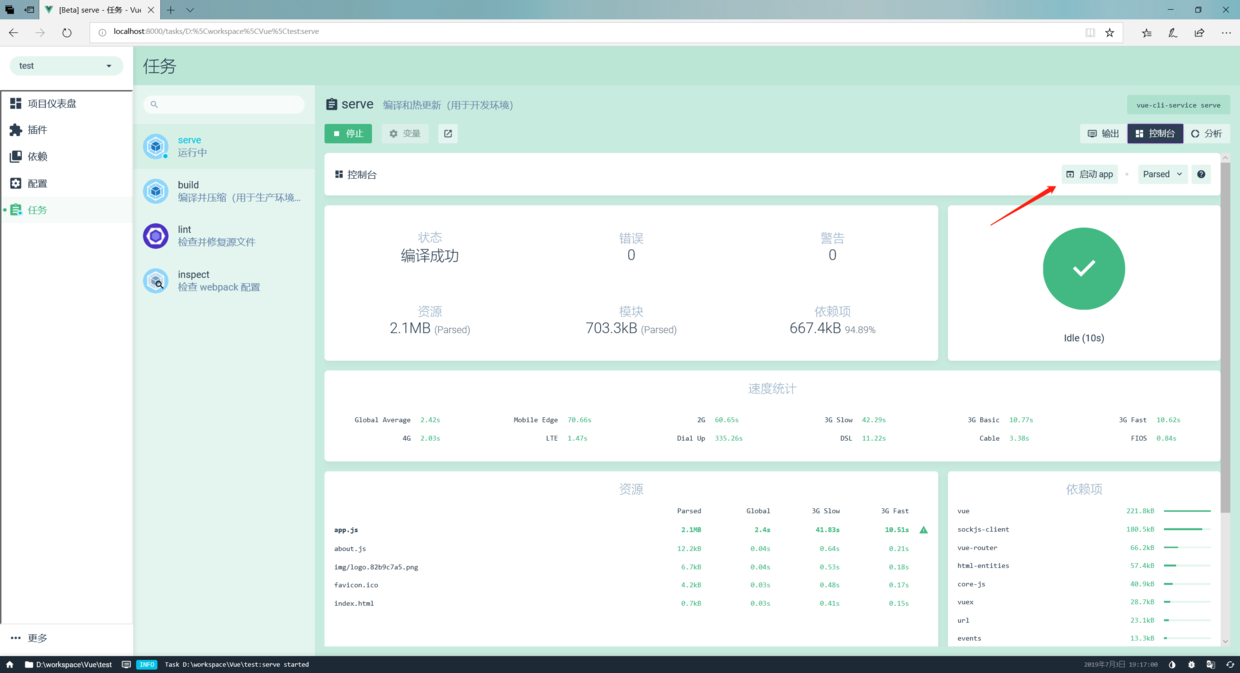This screenshot has width=1240, height=673.
Task: Select the build task icon
Action: click(155, 191)
